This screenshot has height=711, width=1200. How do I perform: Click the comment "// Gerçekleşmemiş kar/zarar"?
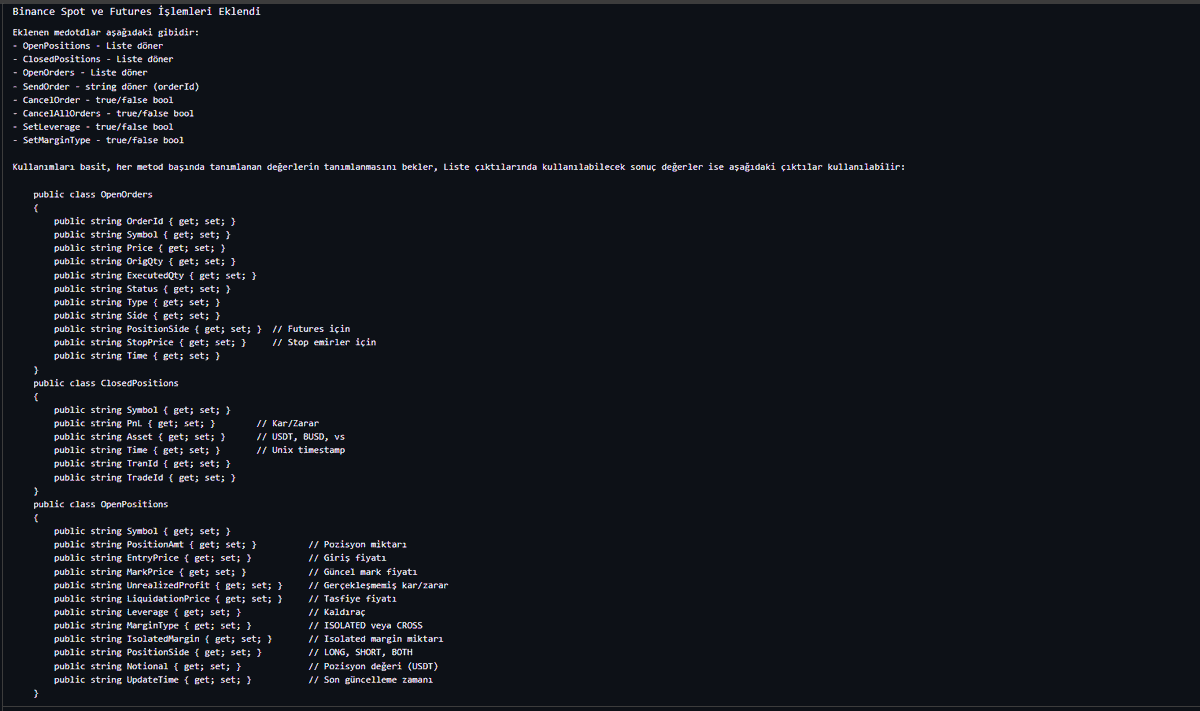point(379,585)
